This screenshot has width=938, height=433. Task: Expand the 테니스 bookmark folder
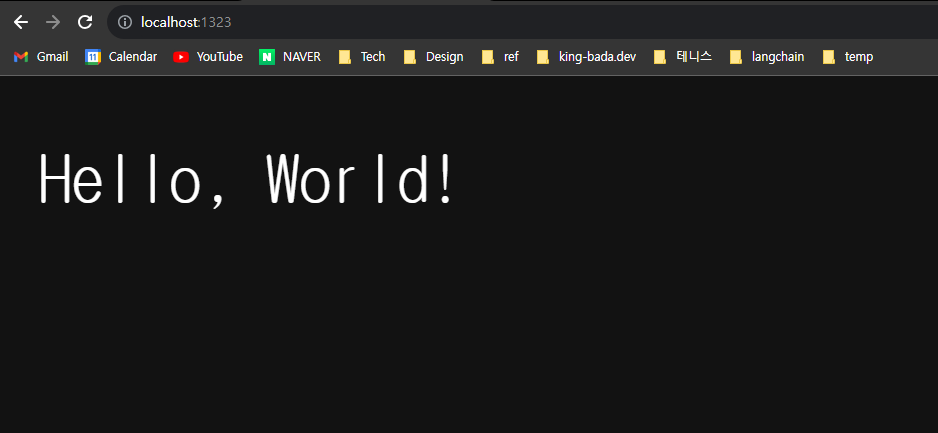coord(683,57)
